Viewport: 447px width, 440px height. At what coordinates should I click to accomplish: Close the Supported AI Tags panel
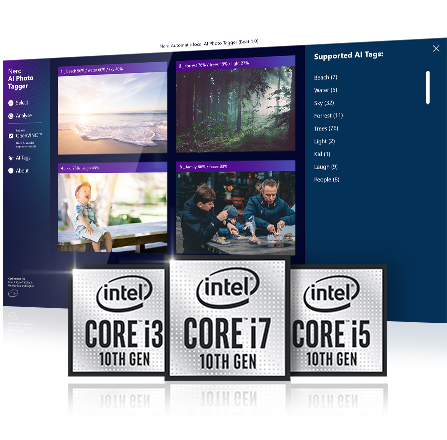[436, 48]
